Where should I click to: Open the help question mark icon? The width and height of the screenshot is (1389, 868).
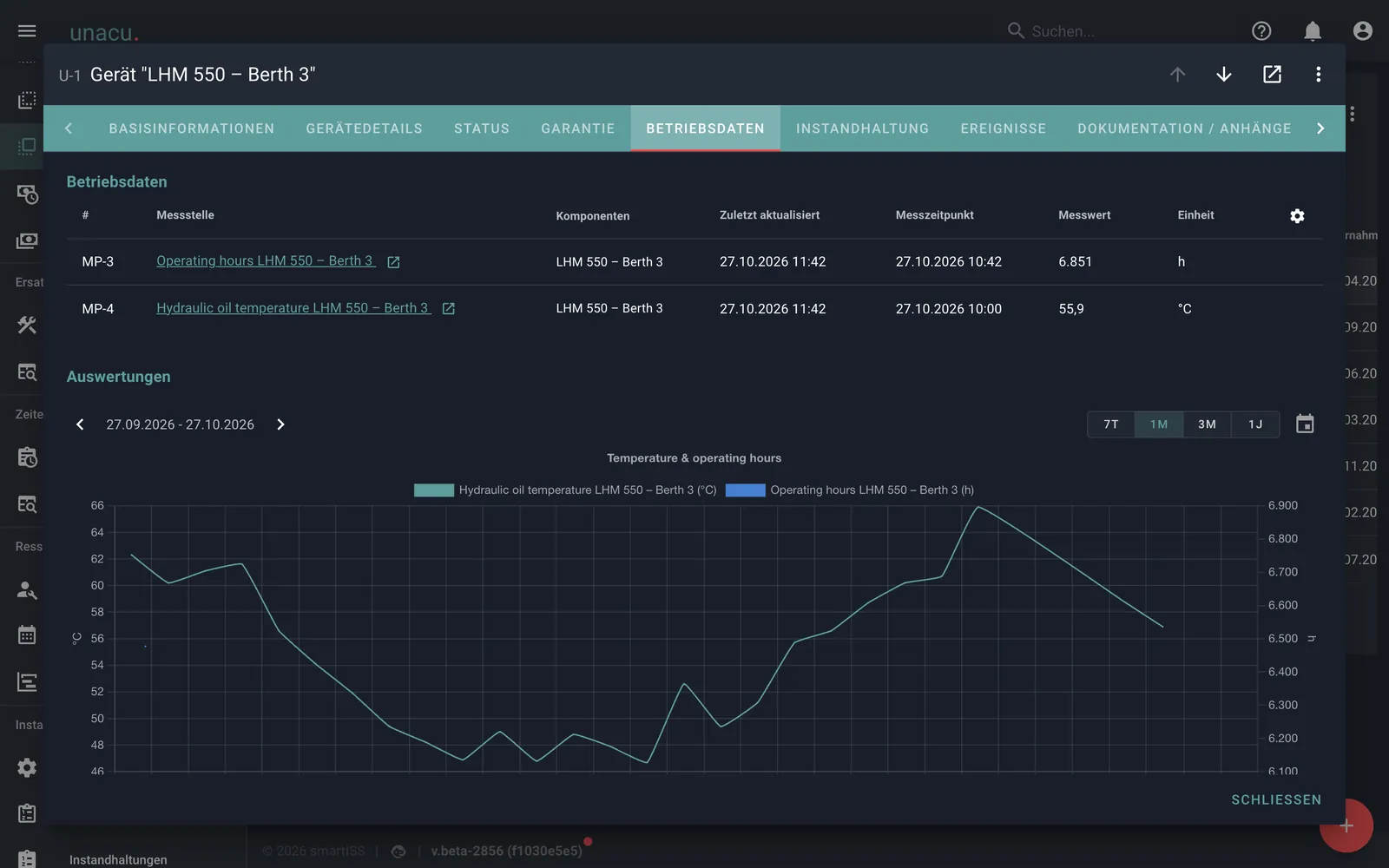(1261, 31)
